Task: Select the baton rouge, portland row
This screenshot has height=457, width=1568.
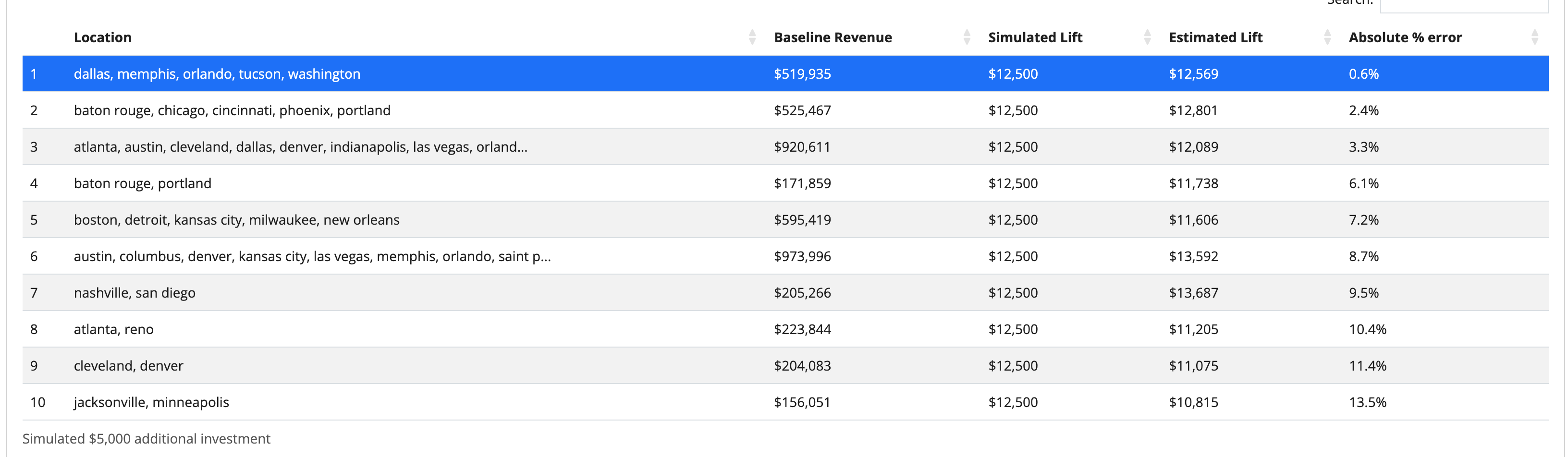Action: point(142,183)
